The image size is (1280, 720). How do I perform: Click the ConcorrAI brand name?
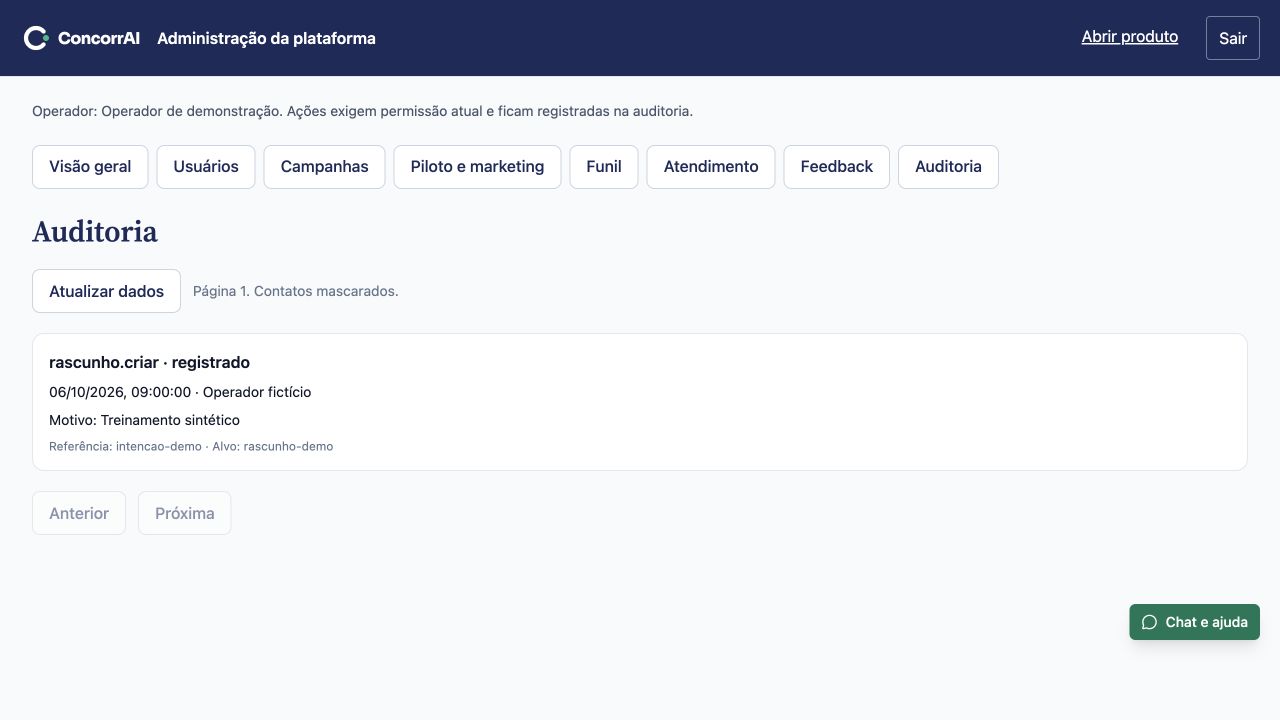coord(99,38)
